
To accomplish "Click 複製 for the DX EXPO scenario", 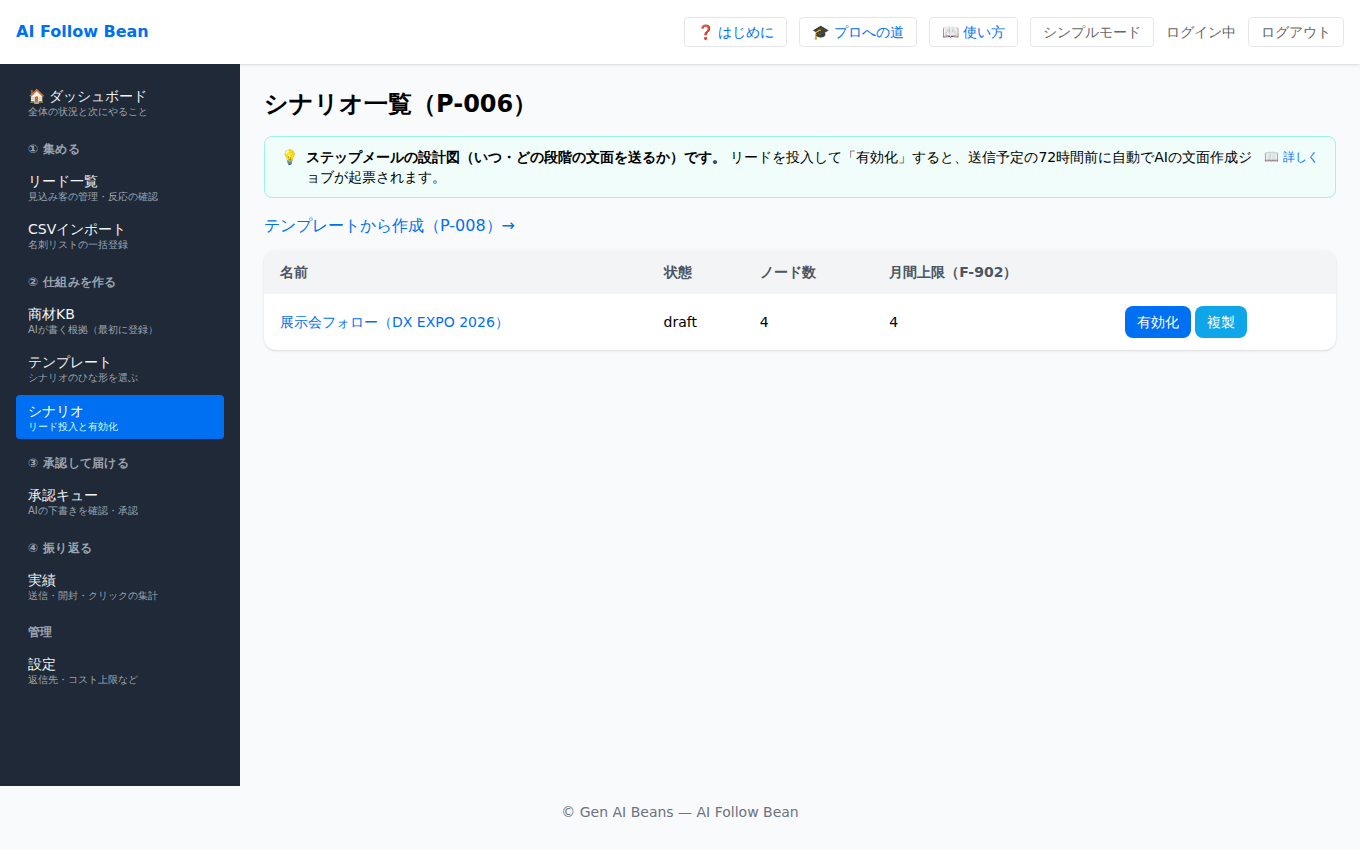I will tap(1221, 322).
